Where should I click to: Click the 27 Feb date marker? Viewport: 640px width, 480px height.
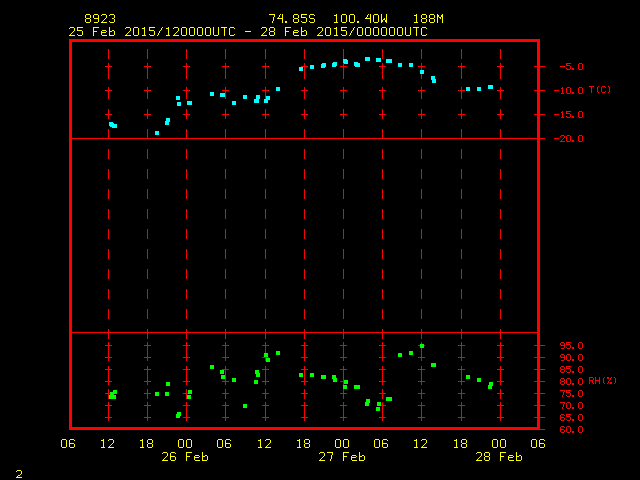click(342, 457)
